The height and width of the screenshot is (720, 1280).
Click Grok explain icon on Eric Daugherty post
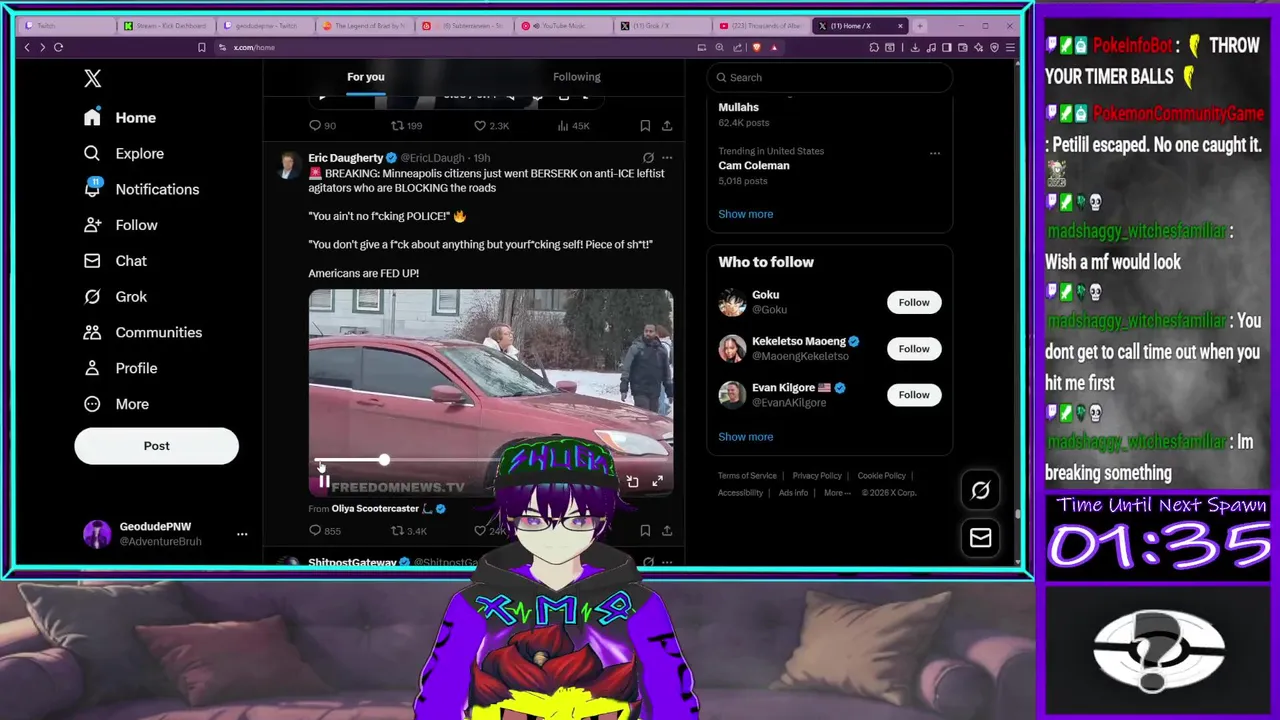648,158
